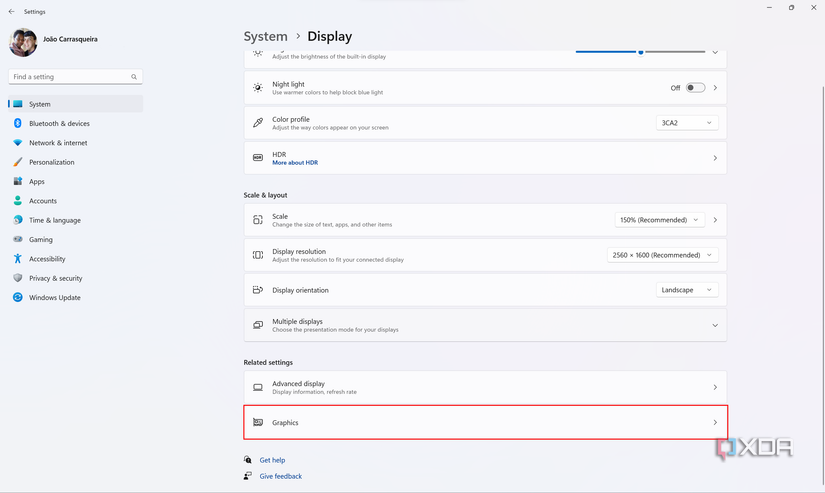Click the Network & internet wifi icon
This screenshot has width=825, height=493.
pos(18,143)
